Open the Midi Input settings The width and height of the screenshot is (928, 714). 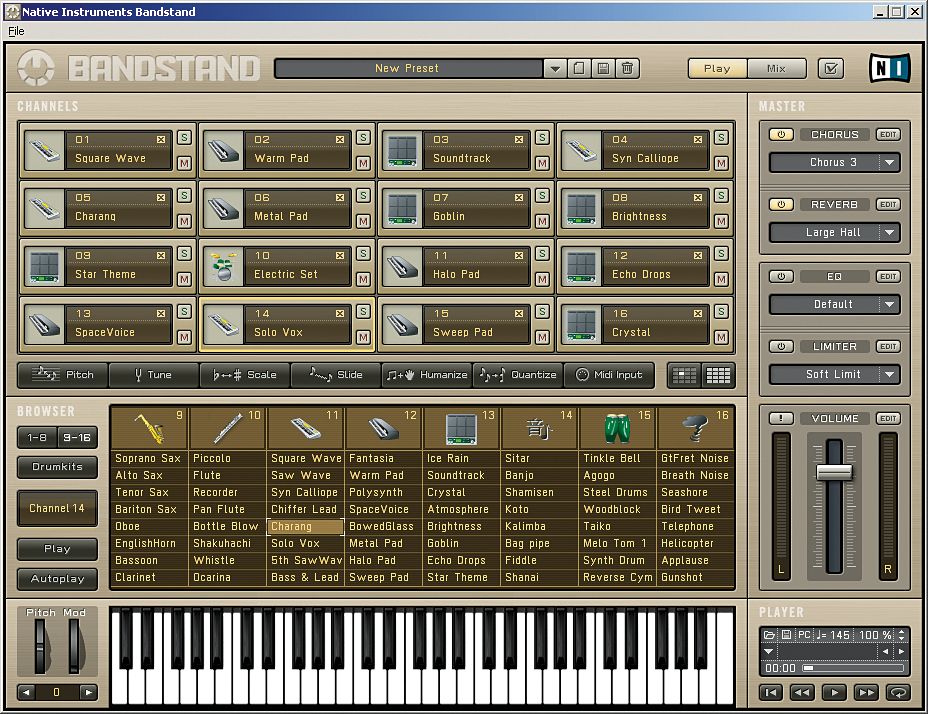click(609, 375)
